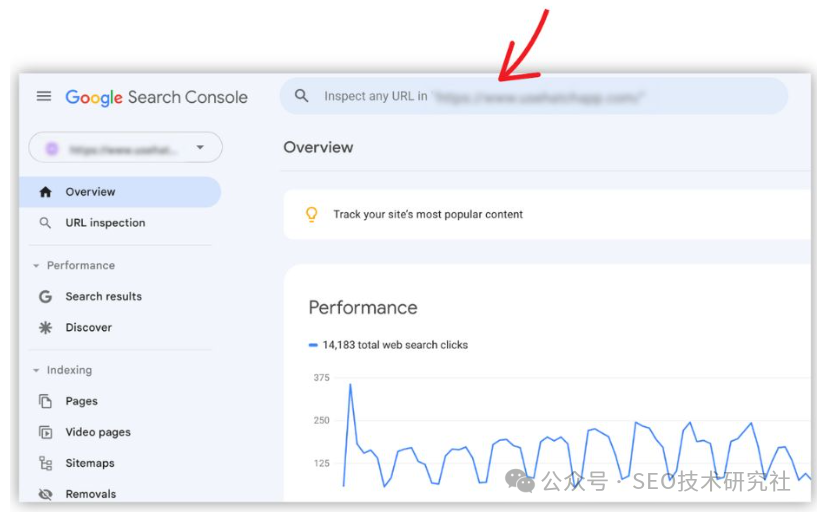Open the hamburger main menu
This screenshot has width=817, height=514.
[44, 96]
